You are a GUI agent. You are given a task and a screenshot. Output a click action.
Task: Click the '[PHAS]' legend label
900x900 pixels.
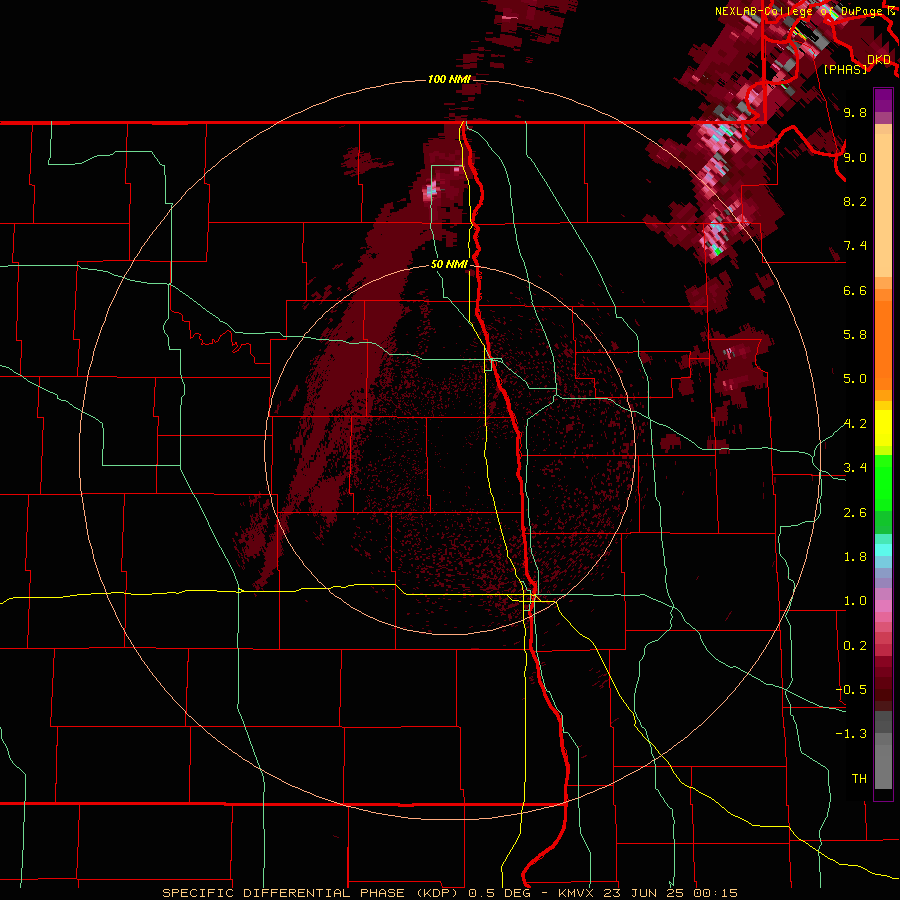[845, 69]
